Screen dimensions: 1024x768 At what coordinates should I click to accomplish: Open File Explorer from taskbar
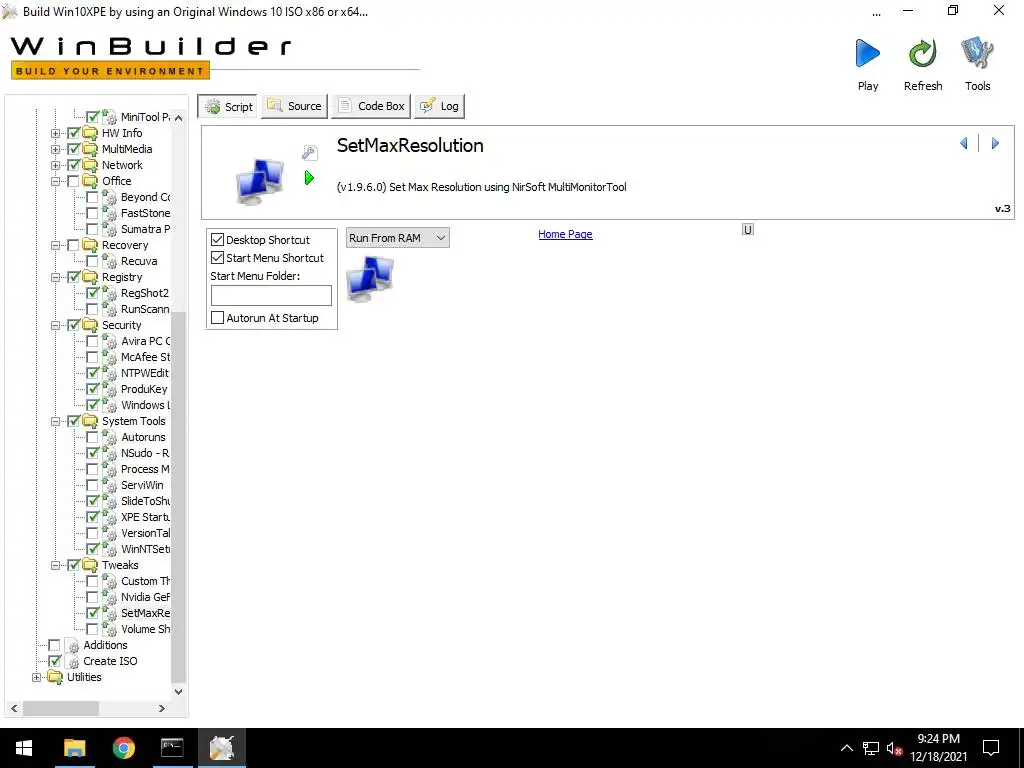[74, 748]
